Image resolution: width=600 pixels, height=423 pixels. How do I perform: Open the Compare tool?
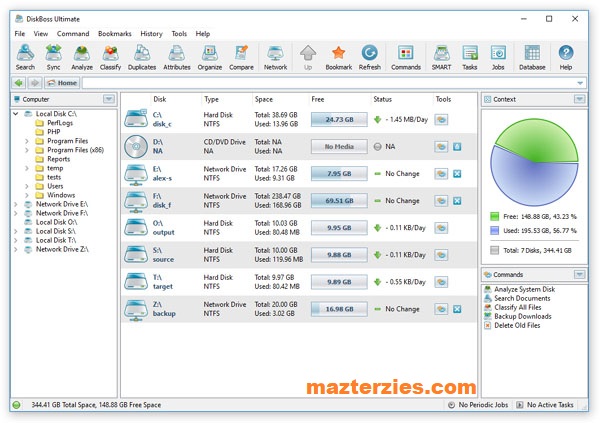coord(241,57)
